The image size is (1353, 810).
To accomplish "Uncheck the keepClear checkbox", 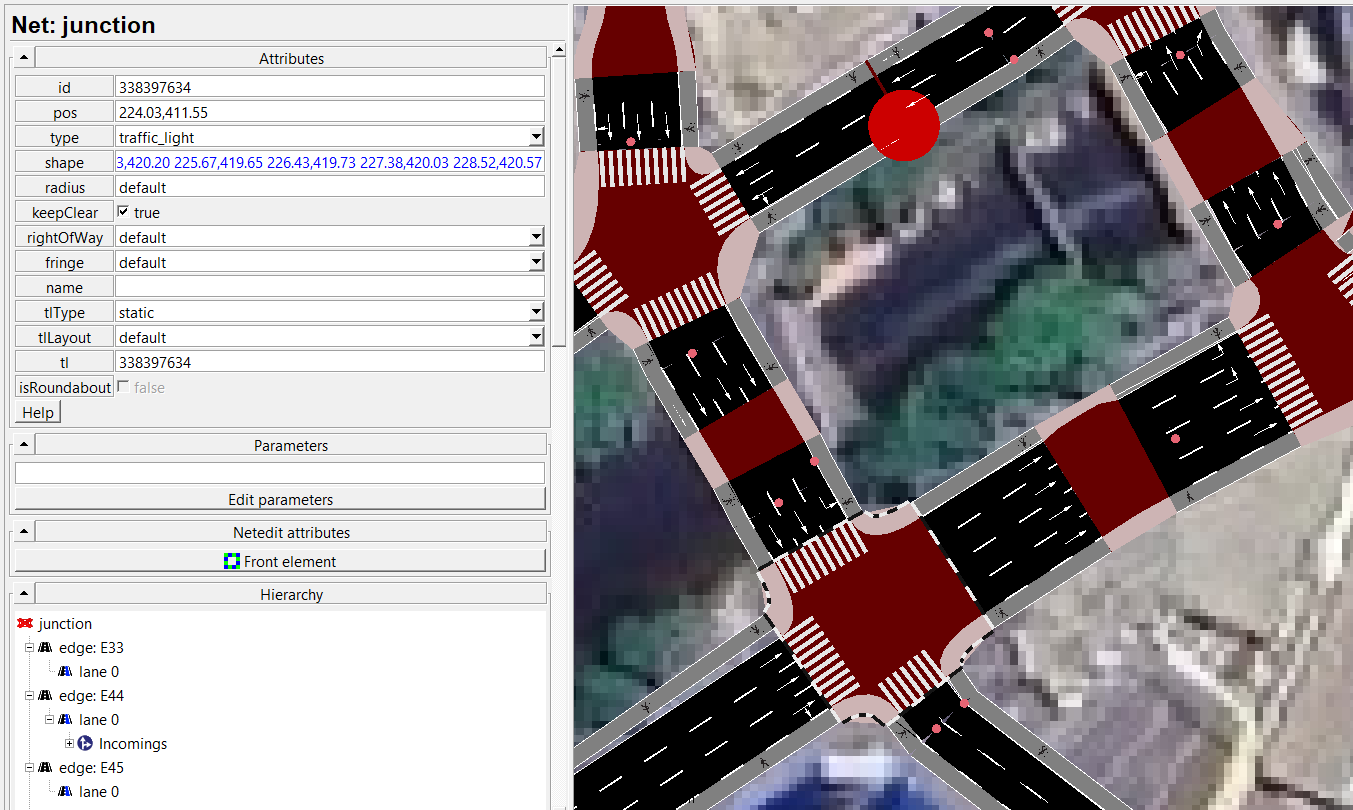I will (123, 212).
